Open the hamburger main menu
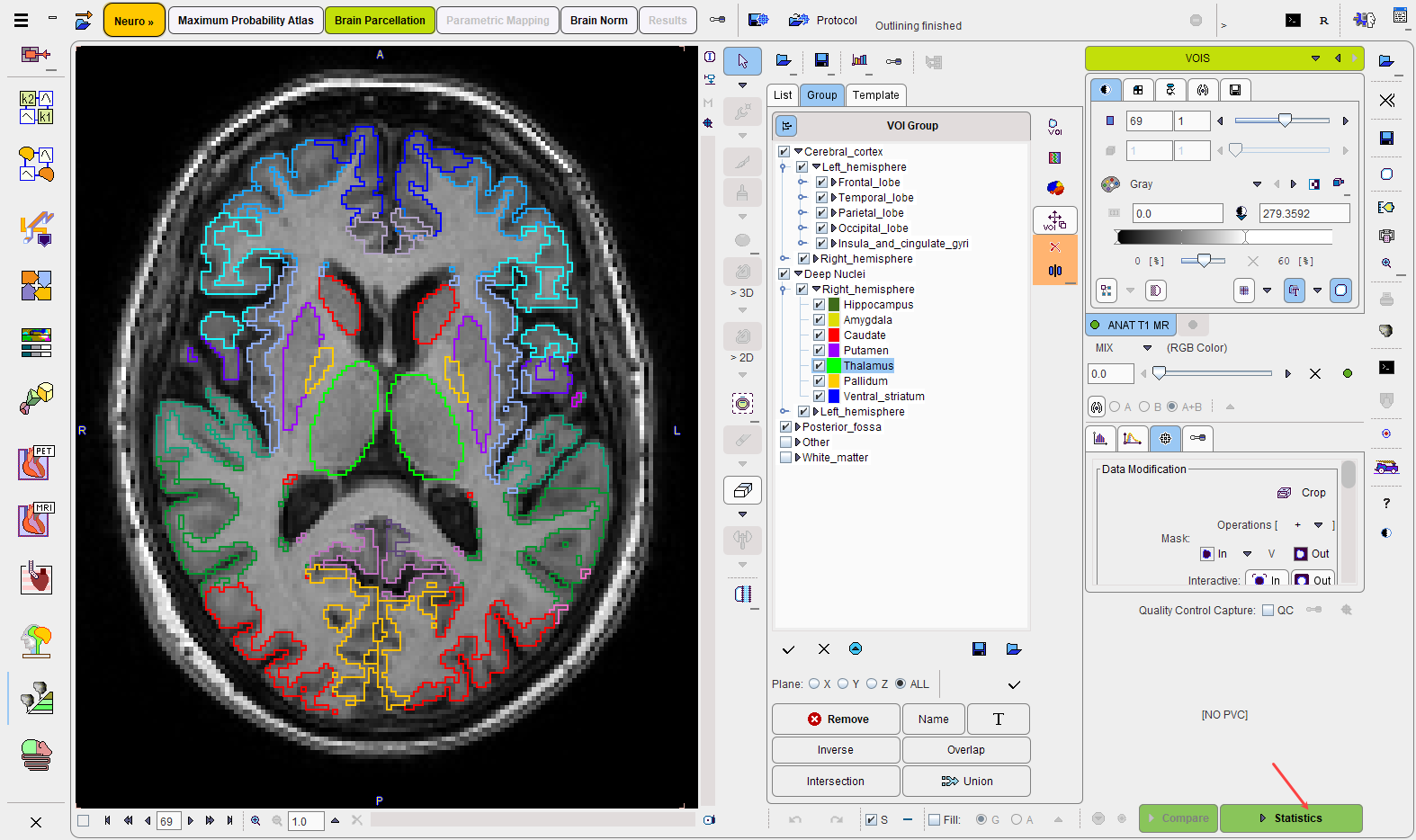This screenshot has height=840, width=1416. [22, 20]
